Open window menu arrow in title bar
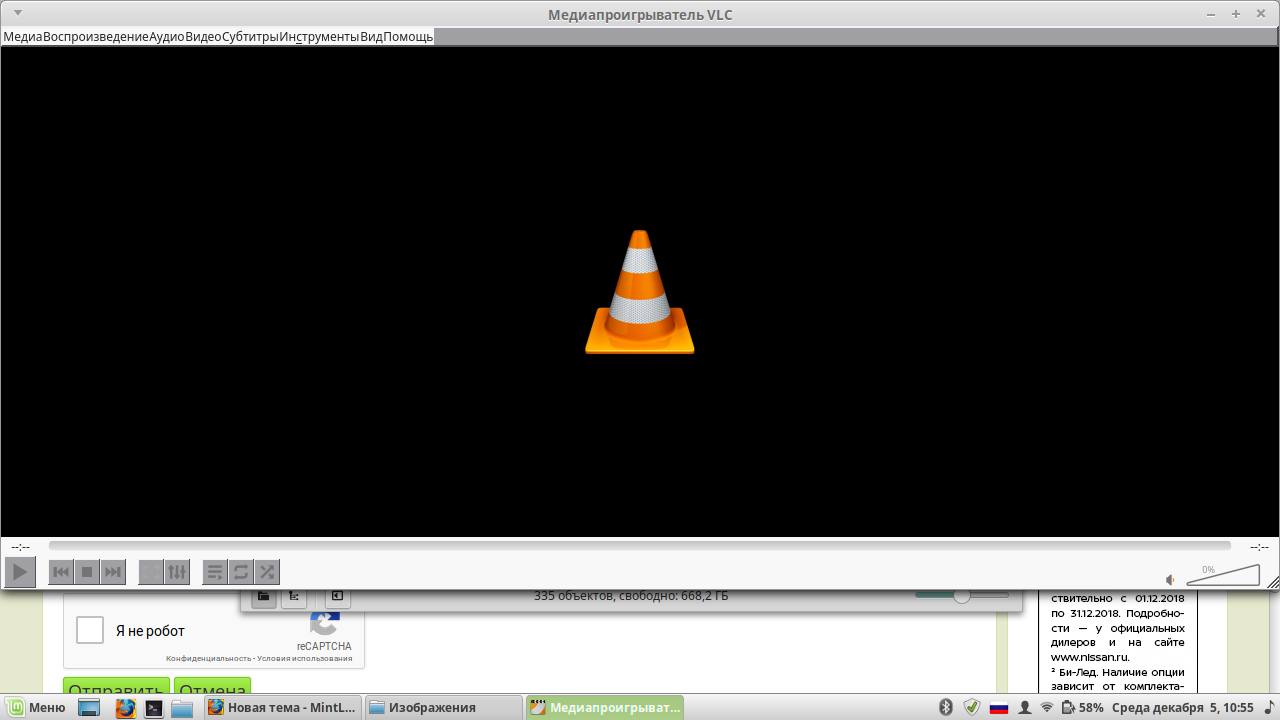The height and width of the screenshot is (720, 1280). 18,14
